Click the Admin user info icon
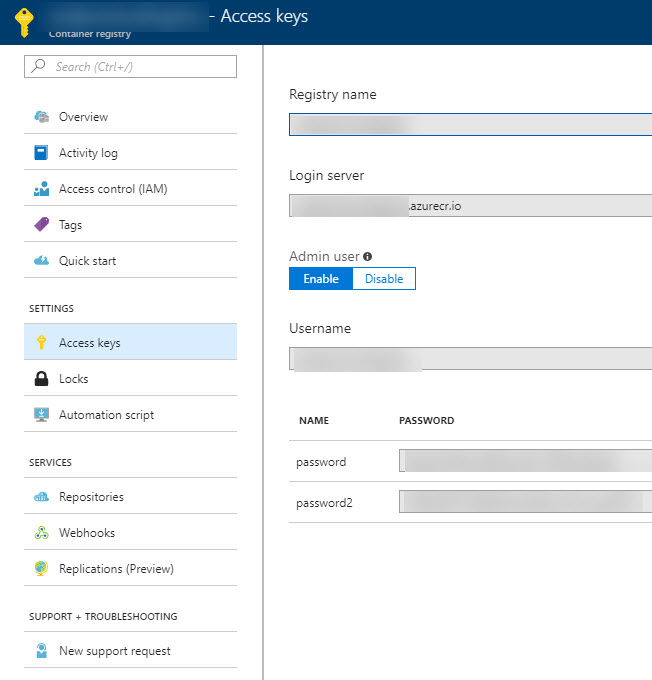This screenshot has width=652, height=680. pyautogui.click(x=367, y=257)
